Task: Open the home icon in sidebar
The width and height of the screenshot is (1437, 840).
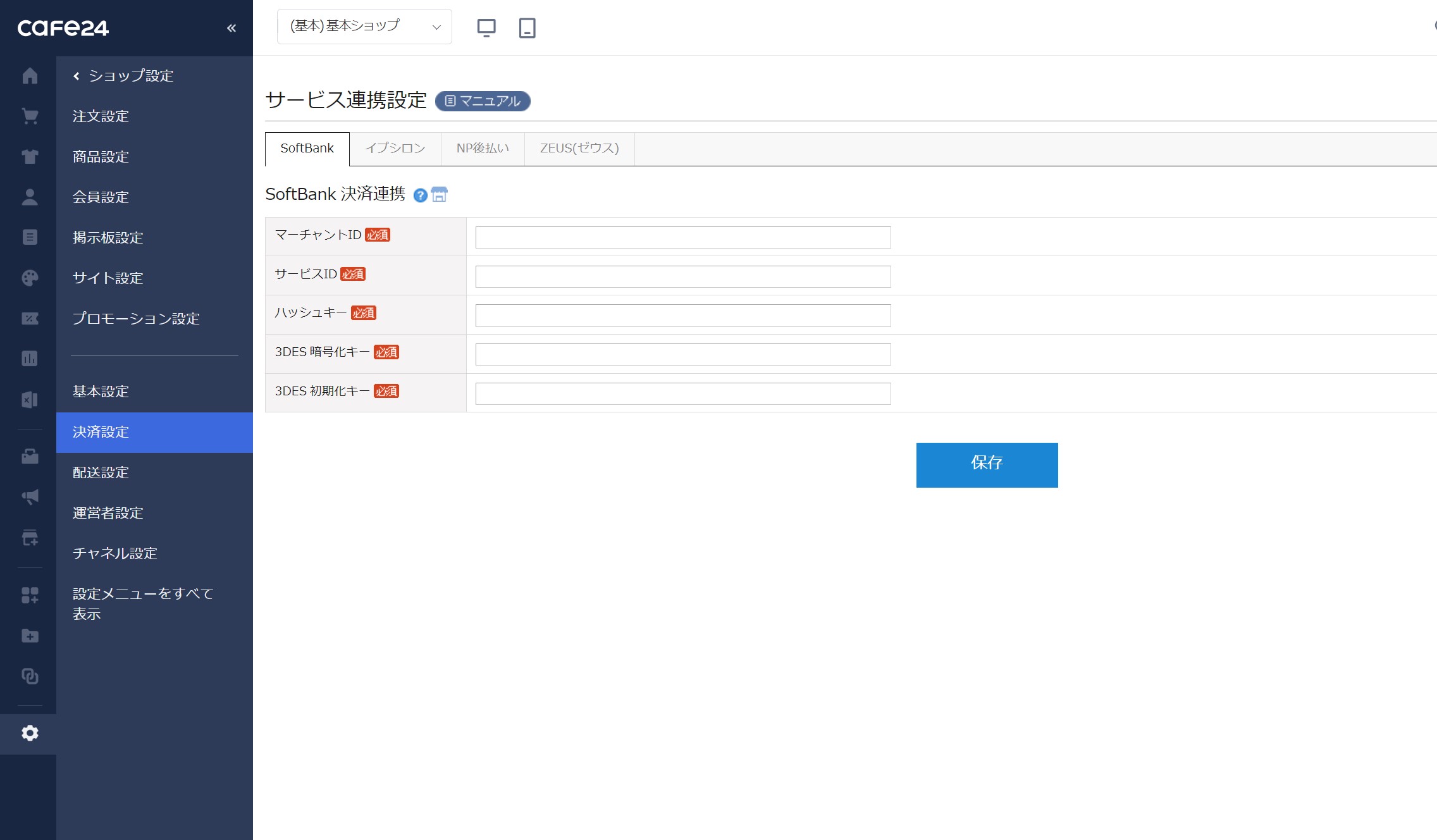Action: tap(30, 76)
